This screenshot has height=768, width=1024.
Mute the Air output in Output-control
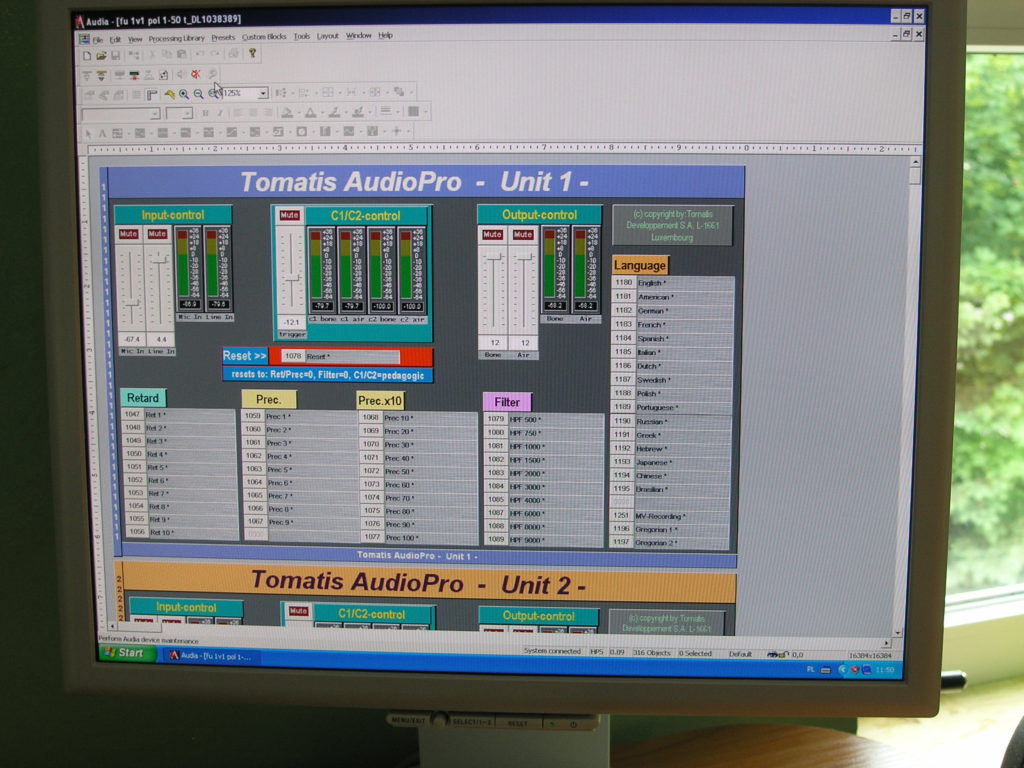(x=522, y=234)
